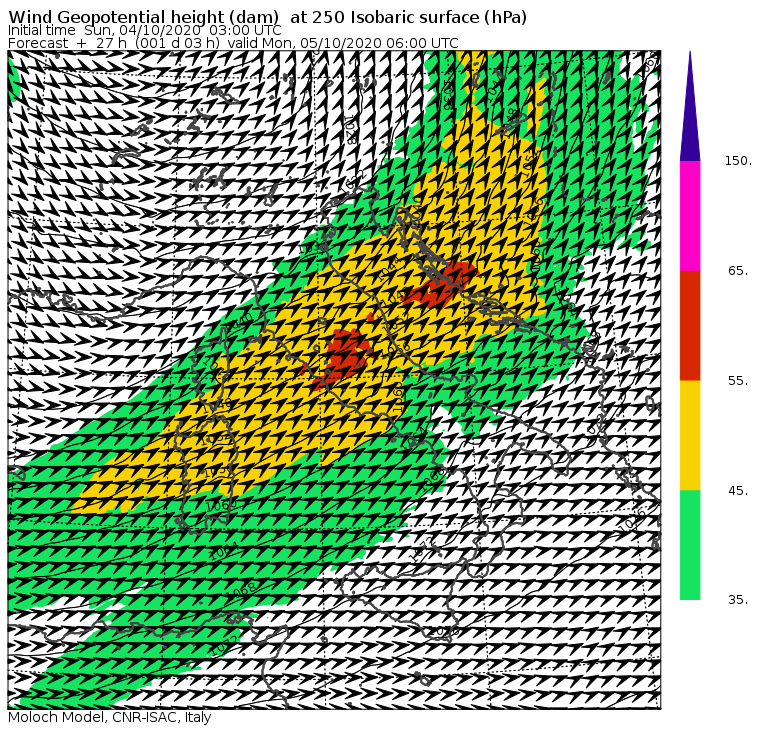Click the contour label "1028" near the top
Viewport: 760px width, 731px height.
[350, 131]
